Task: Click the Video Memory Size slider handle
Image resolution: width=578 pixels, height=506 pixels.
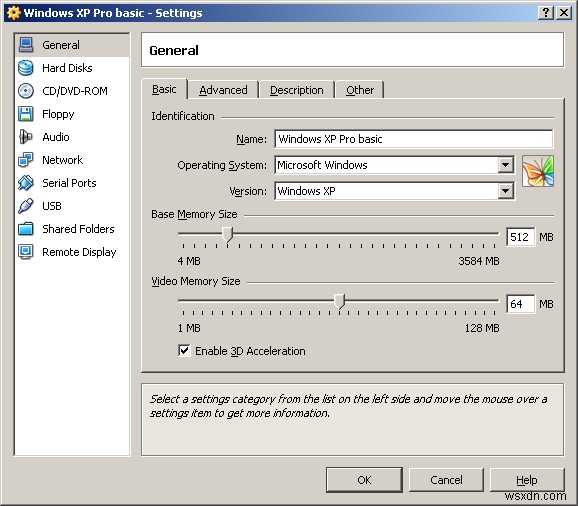Action: pyautogui.click(x=339, y=301)
